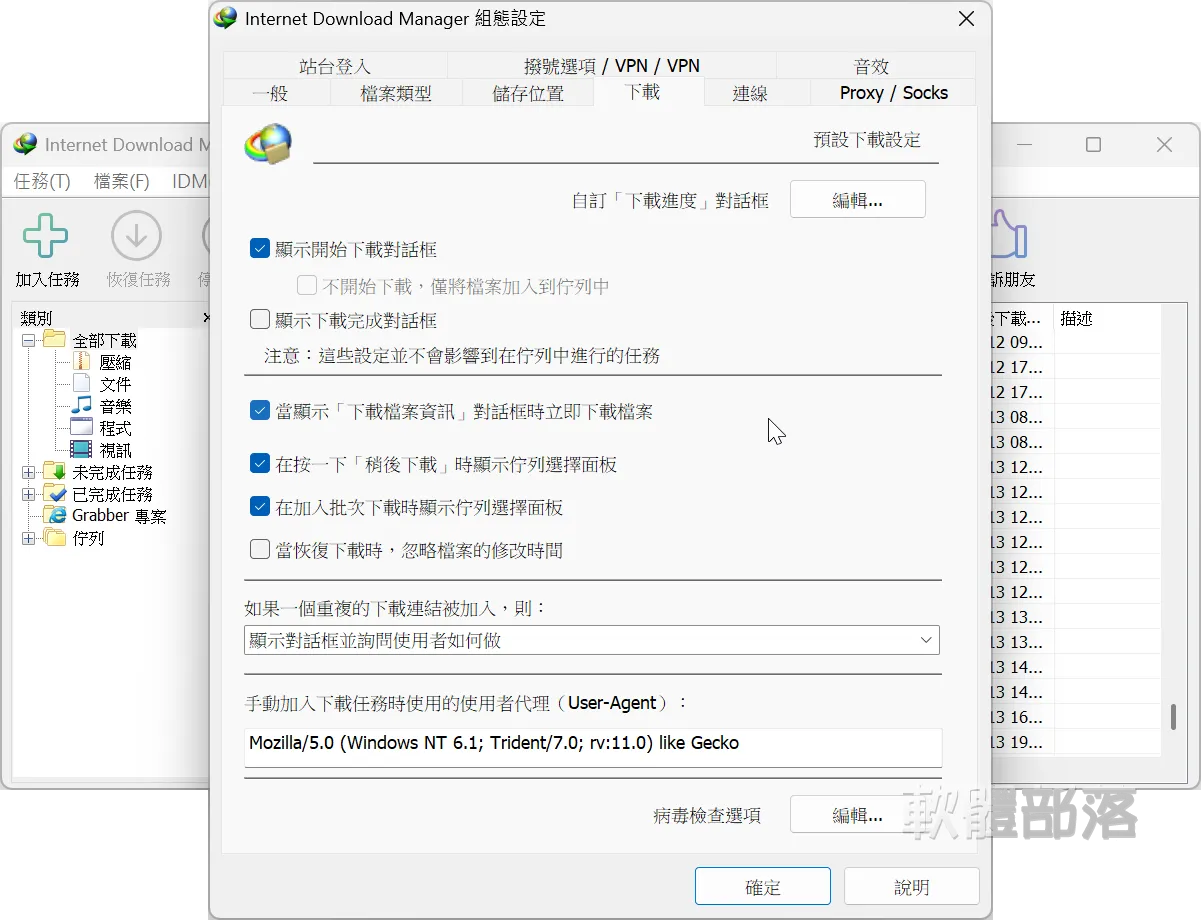Open 任務(T) menu in main window
1201x920 pixels.
coord(42,181)
